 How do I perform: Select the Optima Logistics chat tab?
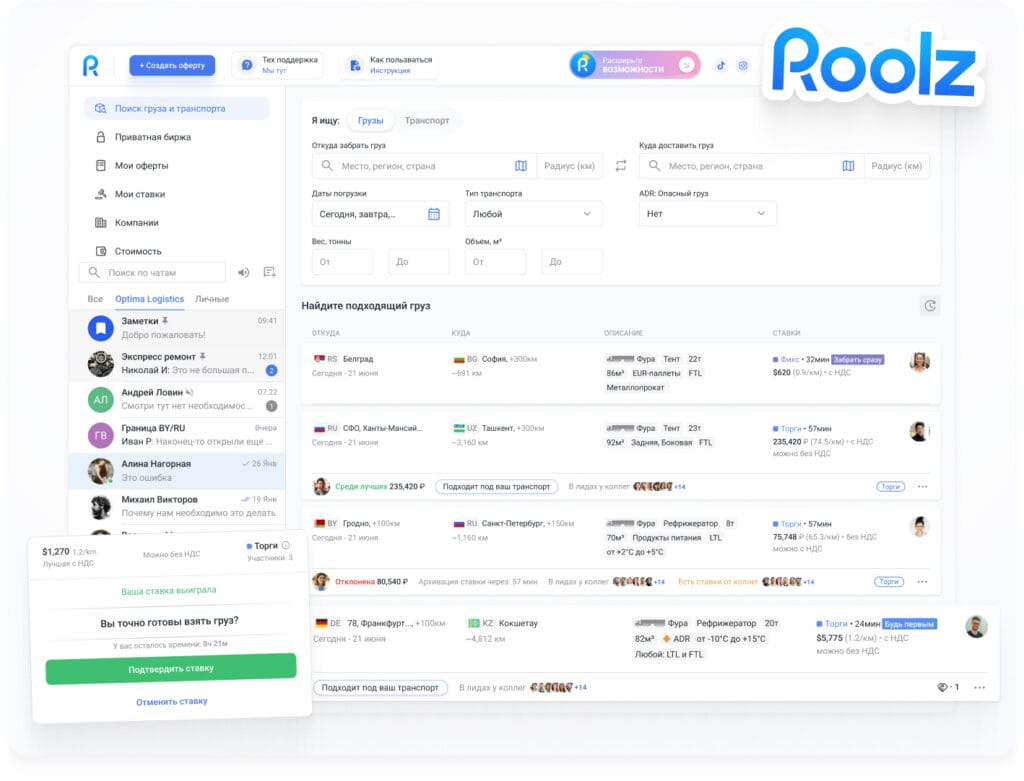pos(151,299)
